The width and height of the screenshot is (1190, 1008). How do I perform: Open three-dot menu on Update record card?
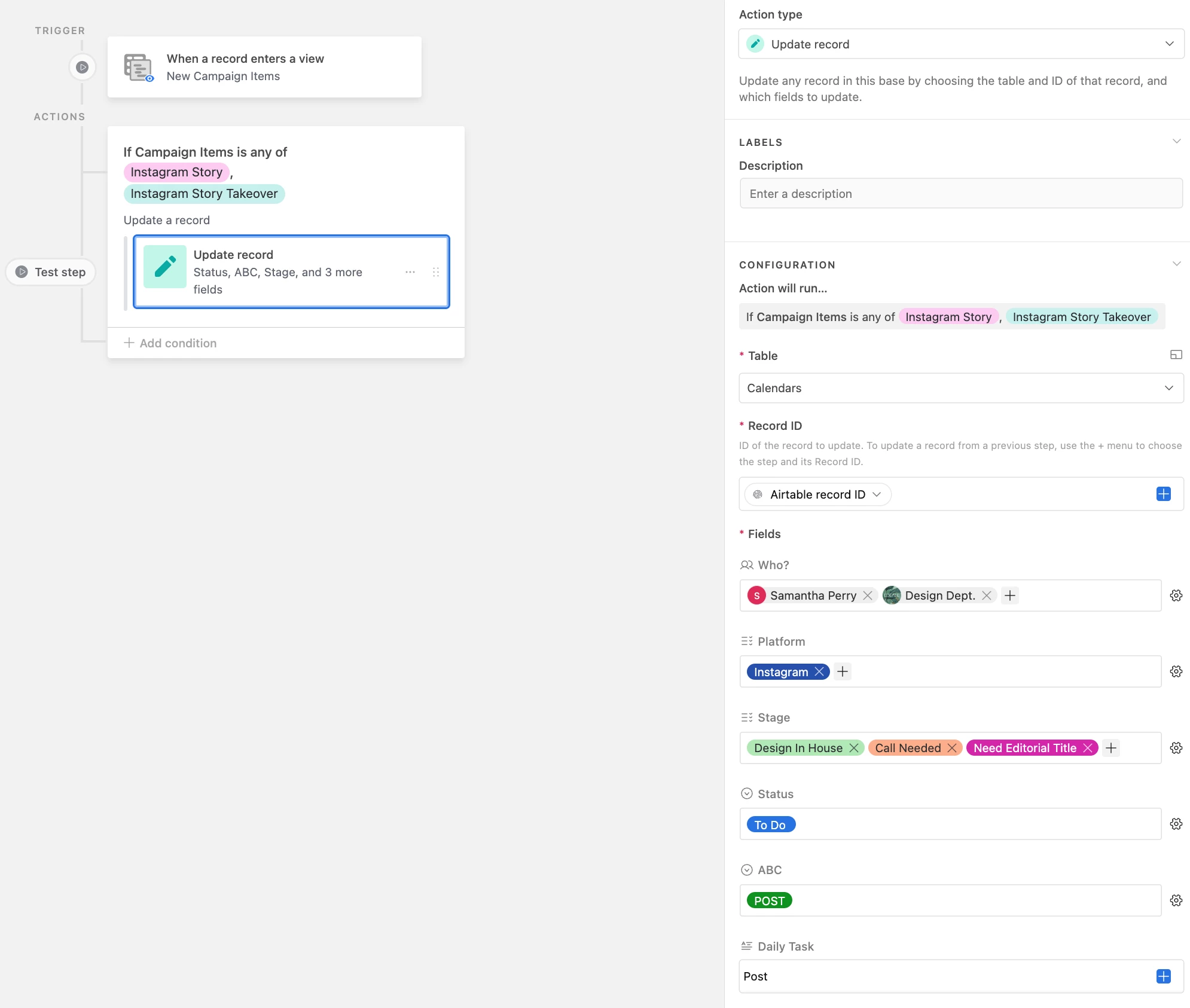410,272
